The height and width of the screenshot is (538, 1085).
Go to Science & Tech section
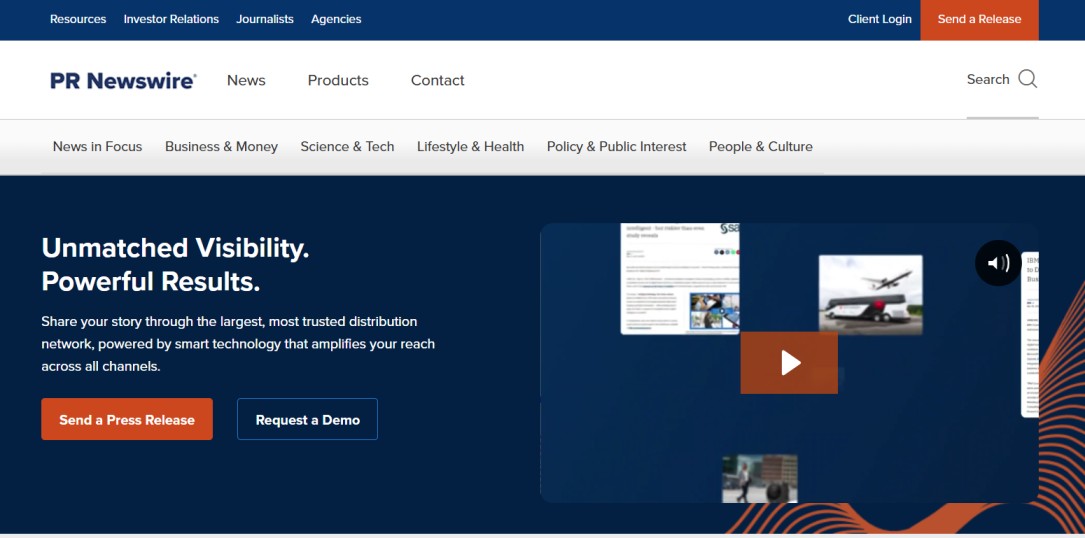click(347, 146)
